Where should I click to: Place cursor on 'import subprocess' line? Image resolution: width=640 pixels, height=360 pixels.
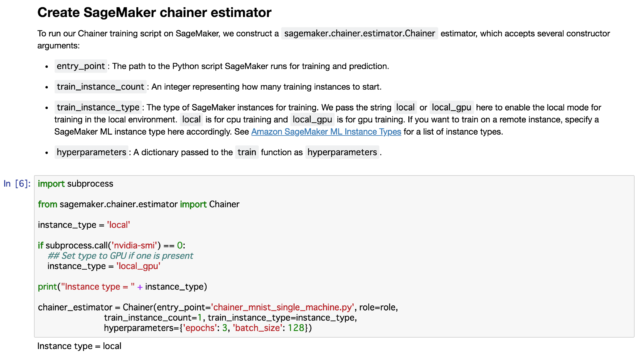point(76,184)
